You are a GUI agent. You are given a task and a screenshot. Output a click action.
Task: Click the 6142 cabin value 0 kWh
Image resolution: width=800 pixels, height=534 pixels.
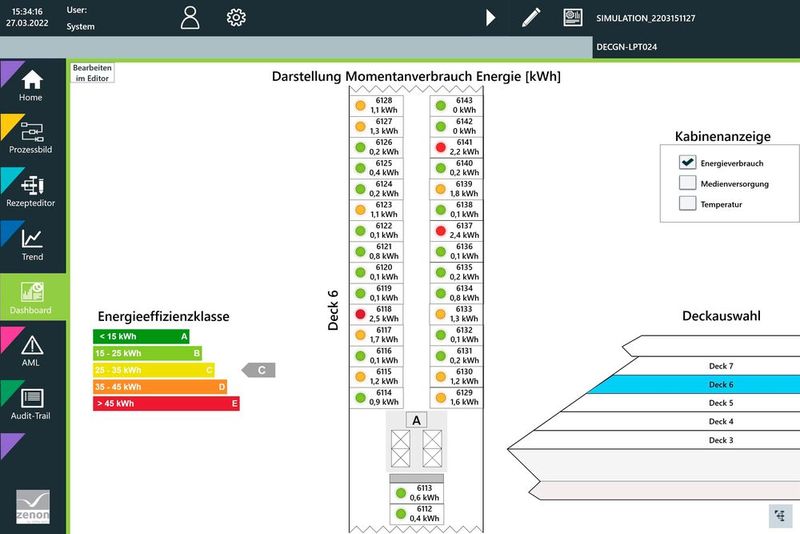click(x=464, y=131)
